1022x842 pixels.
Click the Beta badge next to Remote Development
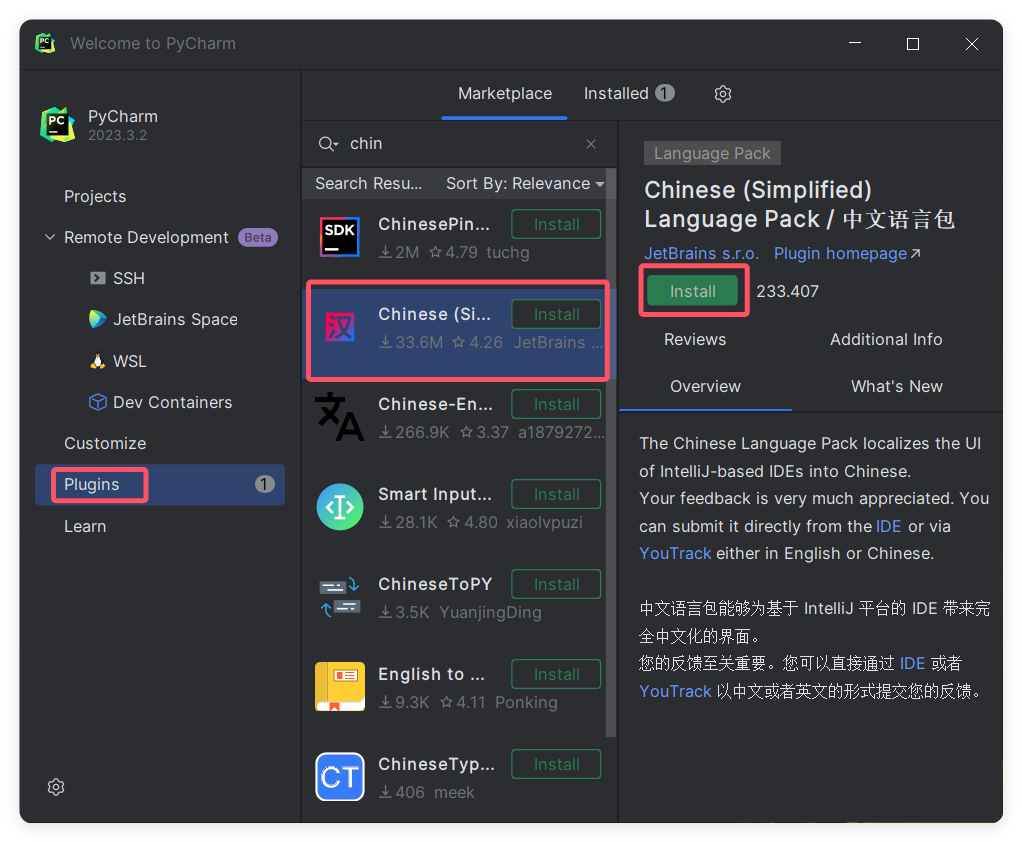click(258, 237)
